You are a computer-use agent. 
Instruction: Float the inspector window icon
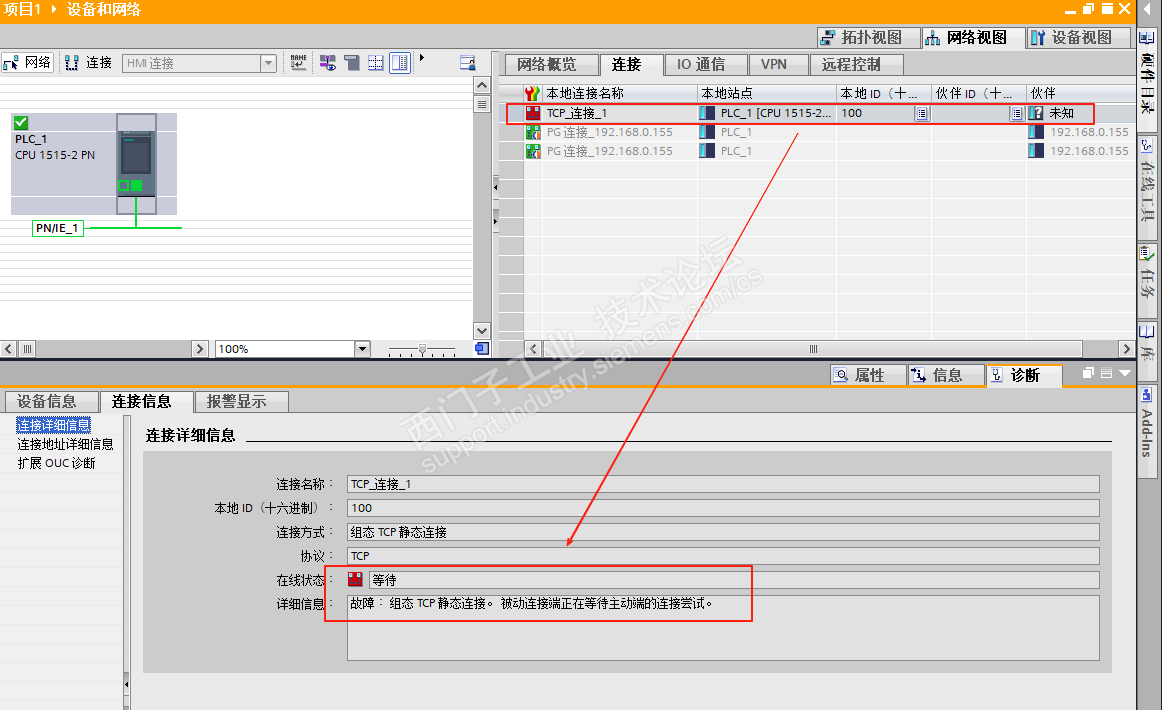coord(1088,373)
